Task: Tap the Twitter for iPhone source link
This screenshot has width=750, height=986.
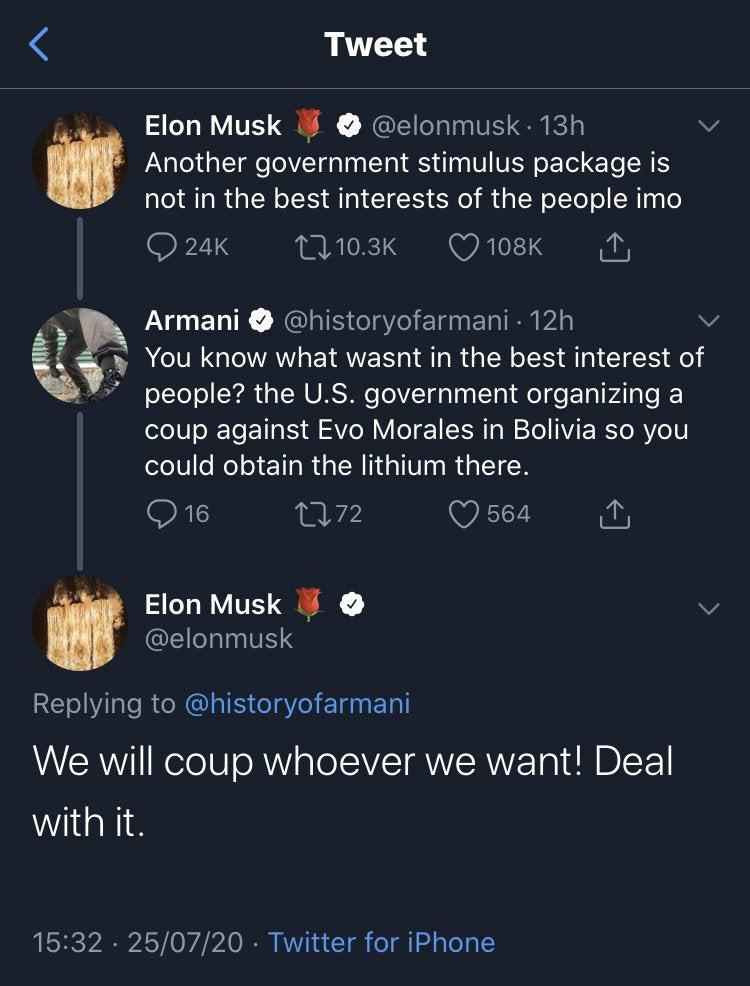Action: [x=382, y=942]
